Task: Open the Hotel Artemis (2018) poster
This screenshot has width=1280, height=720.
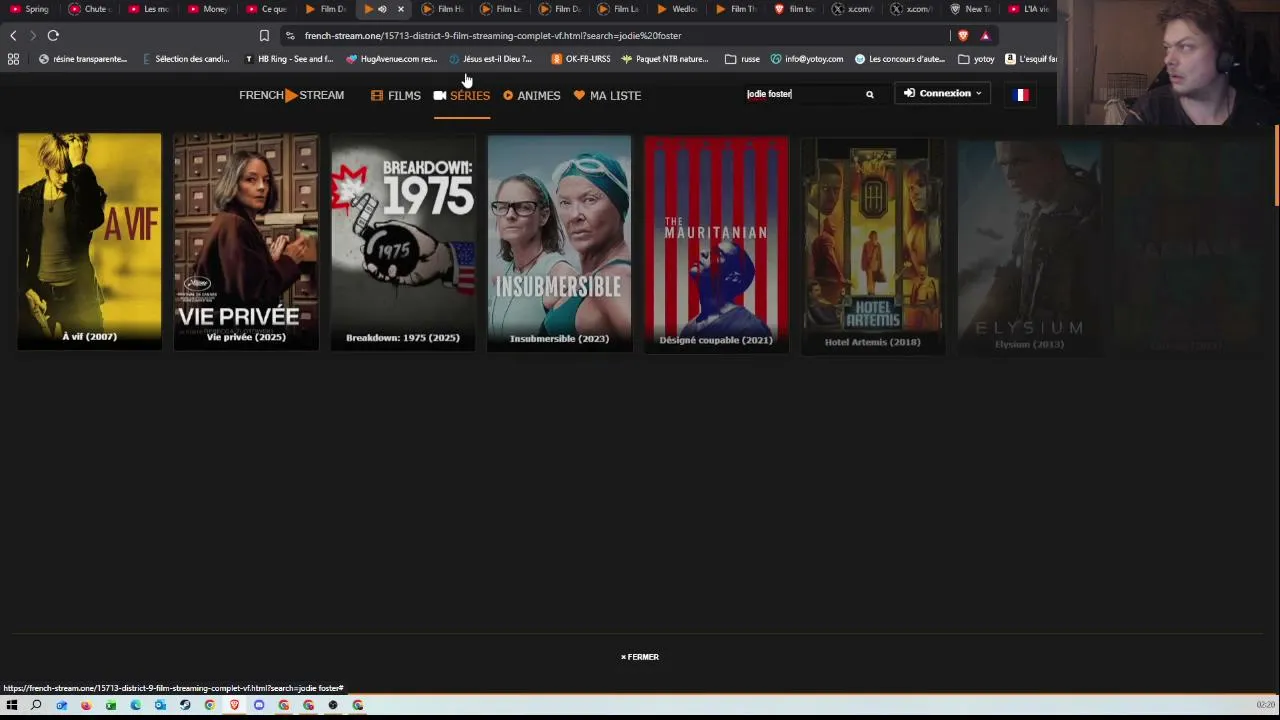Action: coord(873,246)
